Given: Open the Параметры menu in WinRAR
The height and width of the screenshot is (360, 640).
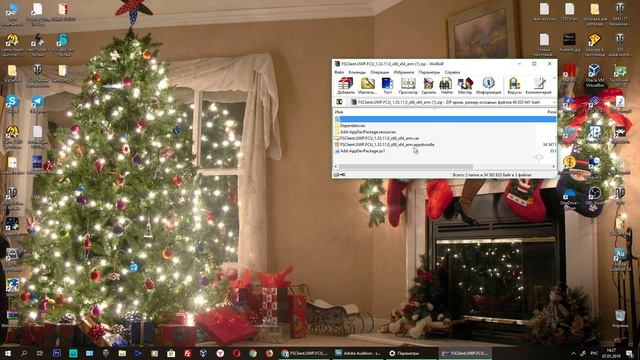Looking at the screenshot, I should tap(429, 72).
